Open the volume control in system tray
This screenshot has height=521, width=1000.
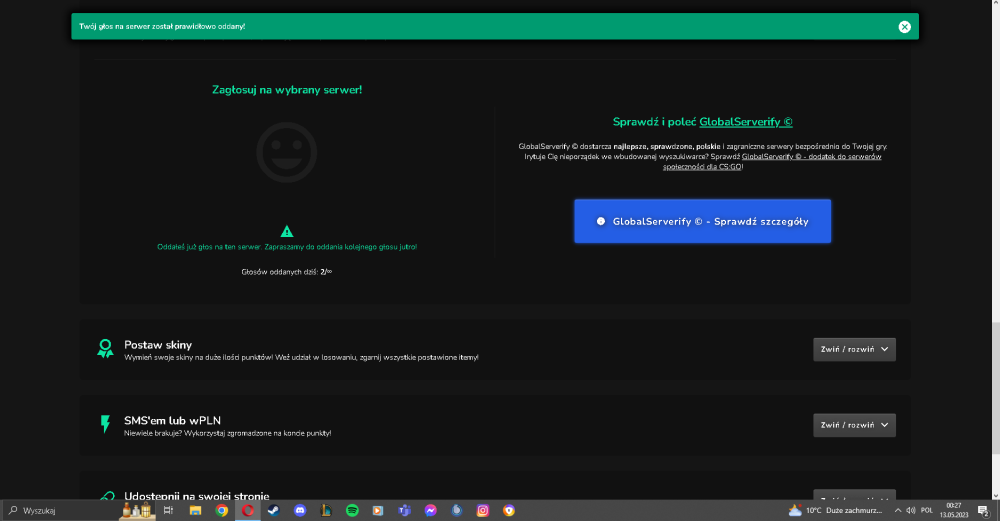click(911, 510)
